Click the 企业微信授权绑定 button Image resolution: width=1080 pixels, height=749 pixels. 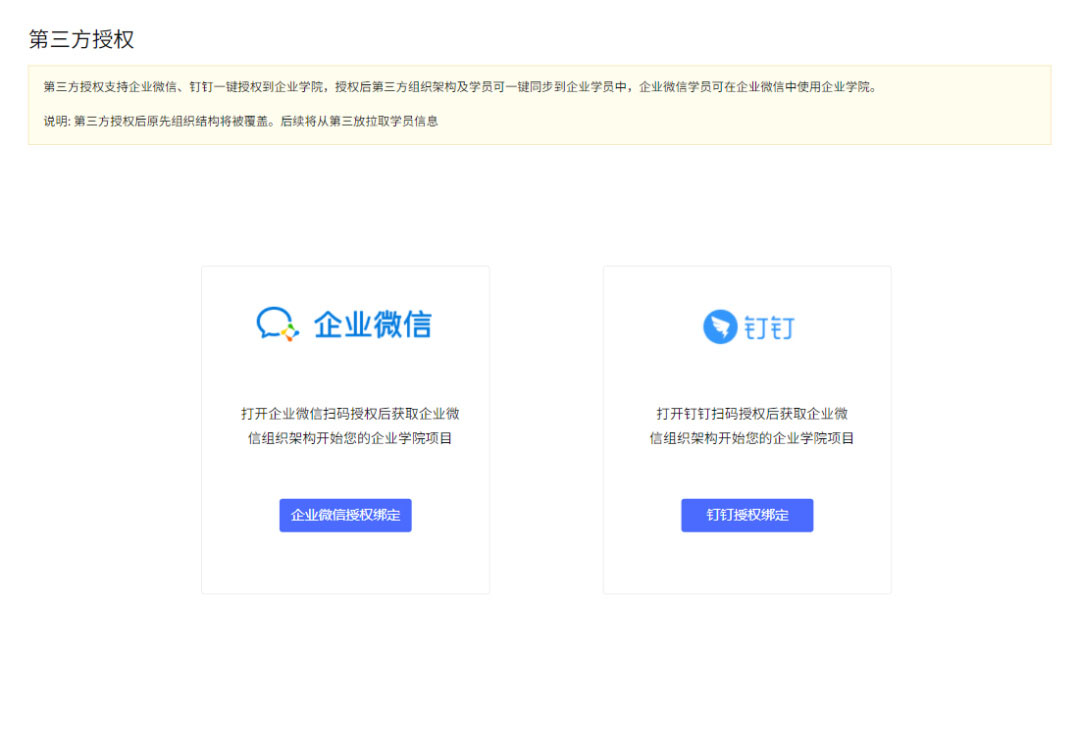point(345,515)
